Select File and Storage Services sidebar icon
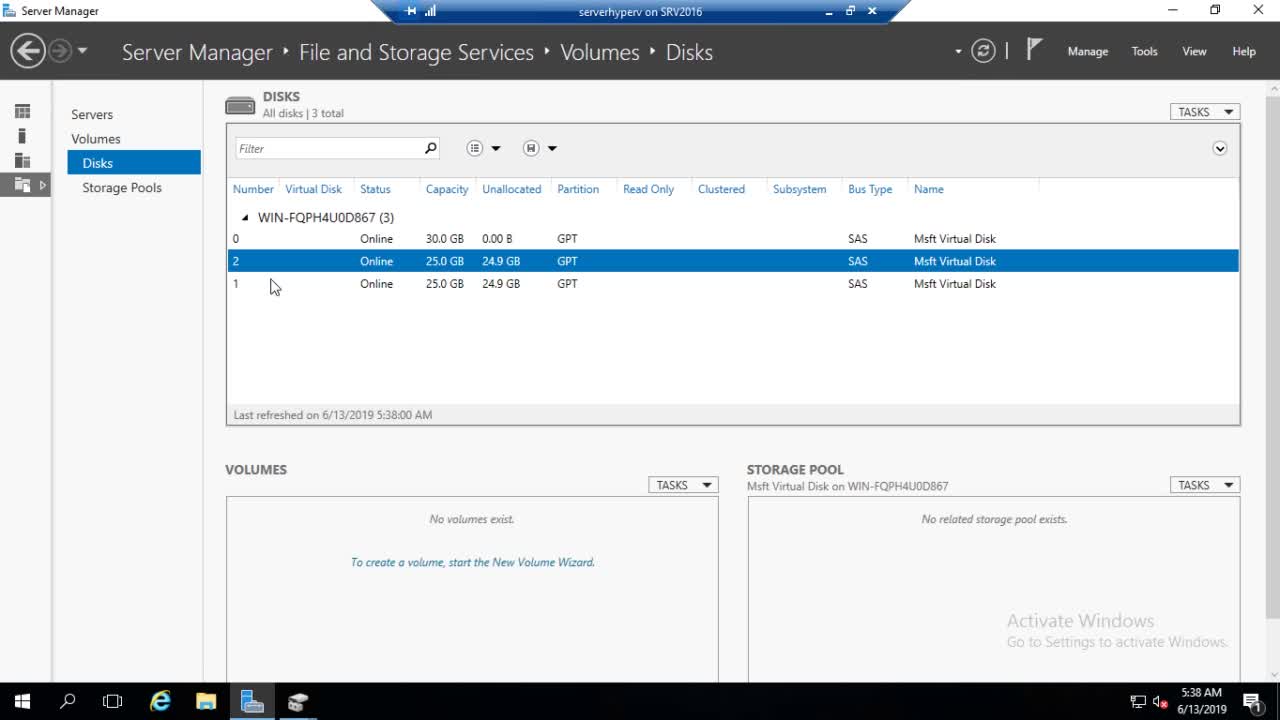This screenshot has width=1280, height=720. point(23,185)
